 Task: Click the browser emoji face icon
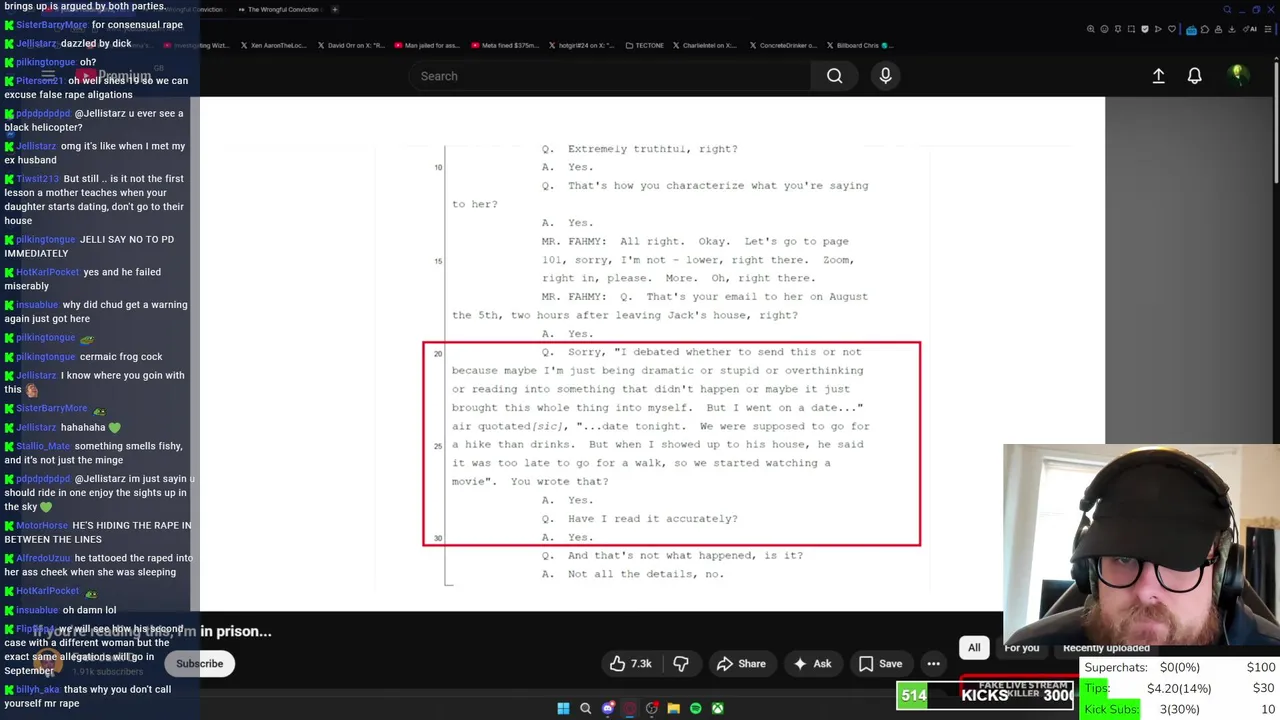pyautogui.click(x=1104, y=29)
